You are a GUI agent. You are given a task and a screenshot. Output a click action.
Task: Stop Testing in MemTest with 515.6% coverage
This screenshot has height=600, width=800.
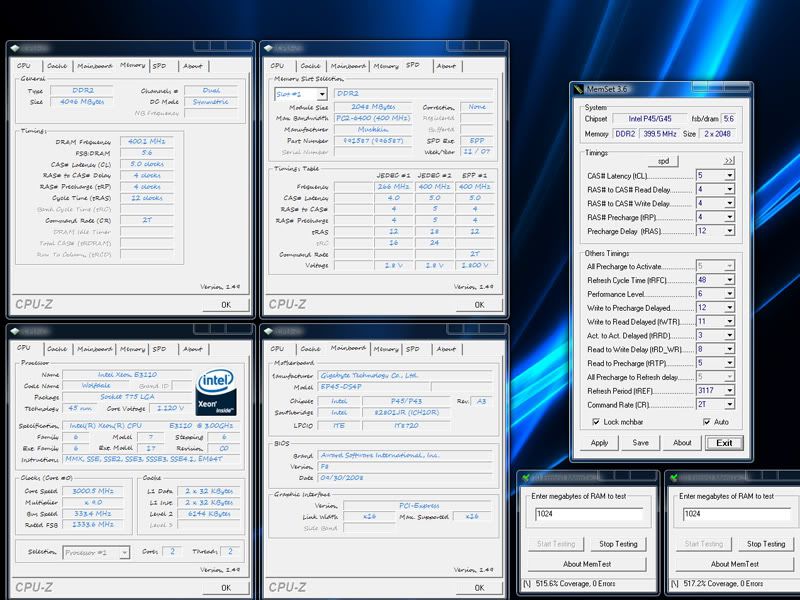click(618, 544)
